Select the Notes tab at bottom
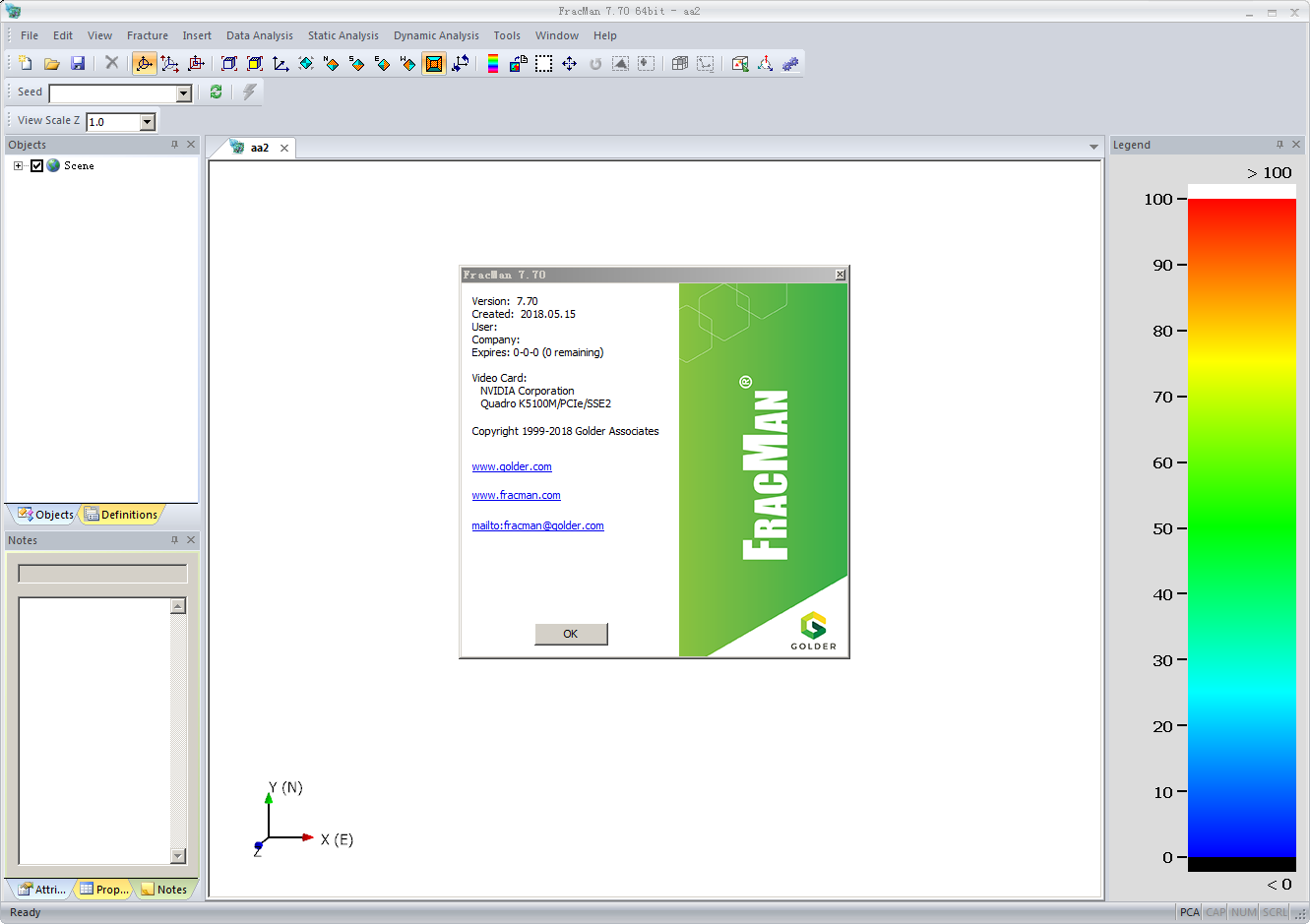1310x924 pixels. tap(164, 890)
